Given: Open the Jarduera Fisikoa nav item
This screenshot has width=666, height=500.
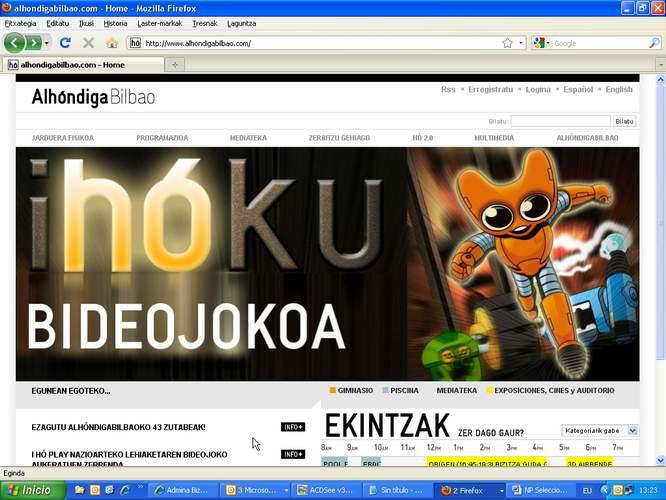Looking at the screenshot, I should [63, 138].
